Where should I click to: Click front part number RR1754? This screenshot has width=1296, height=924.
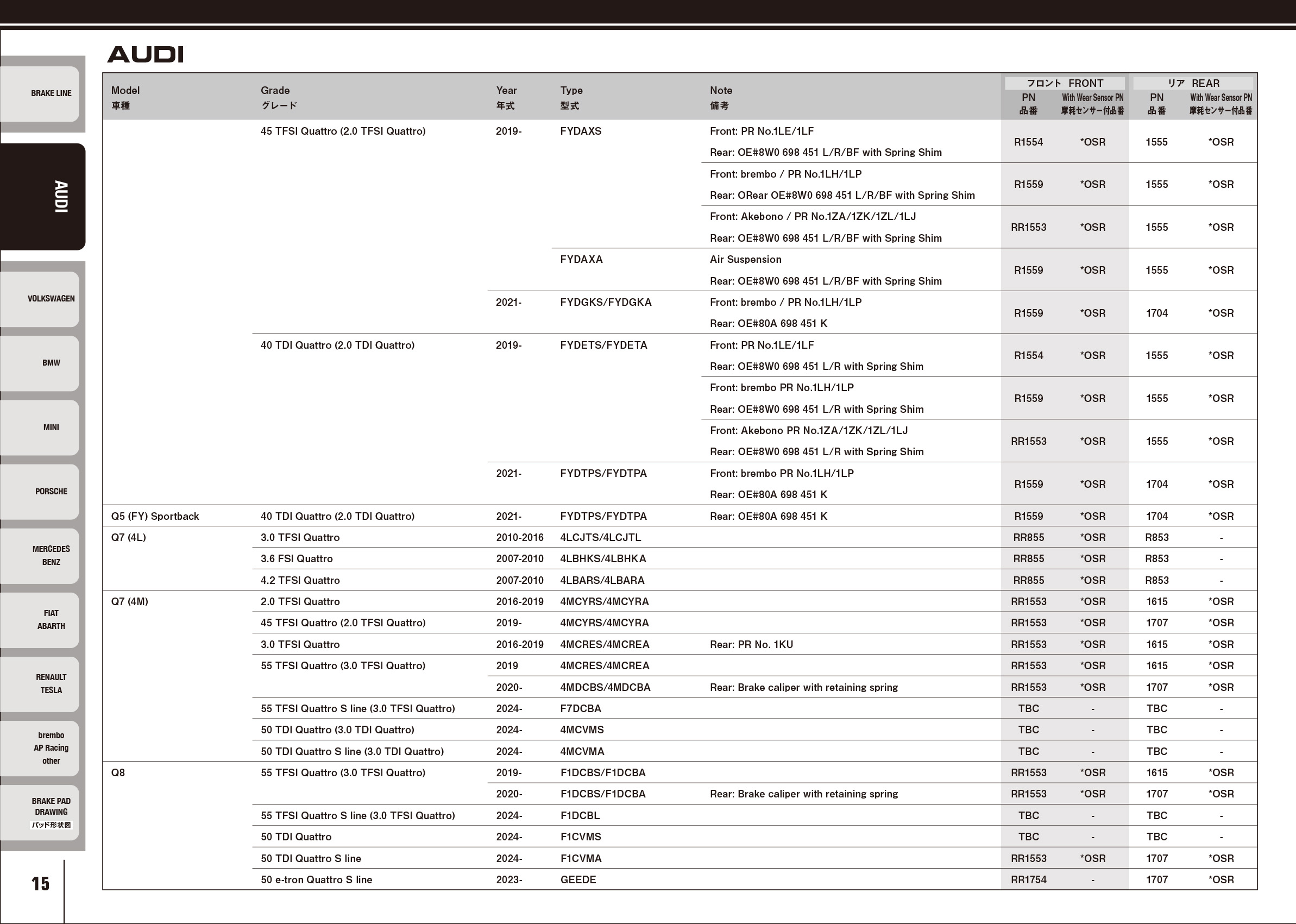pos(1028,879)
